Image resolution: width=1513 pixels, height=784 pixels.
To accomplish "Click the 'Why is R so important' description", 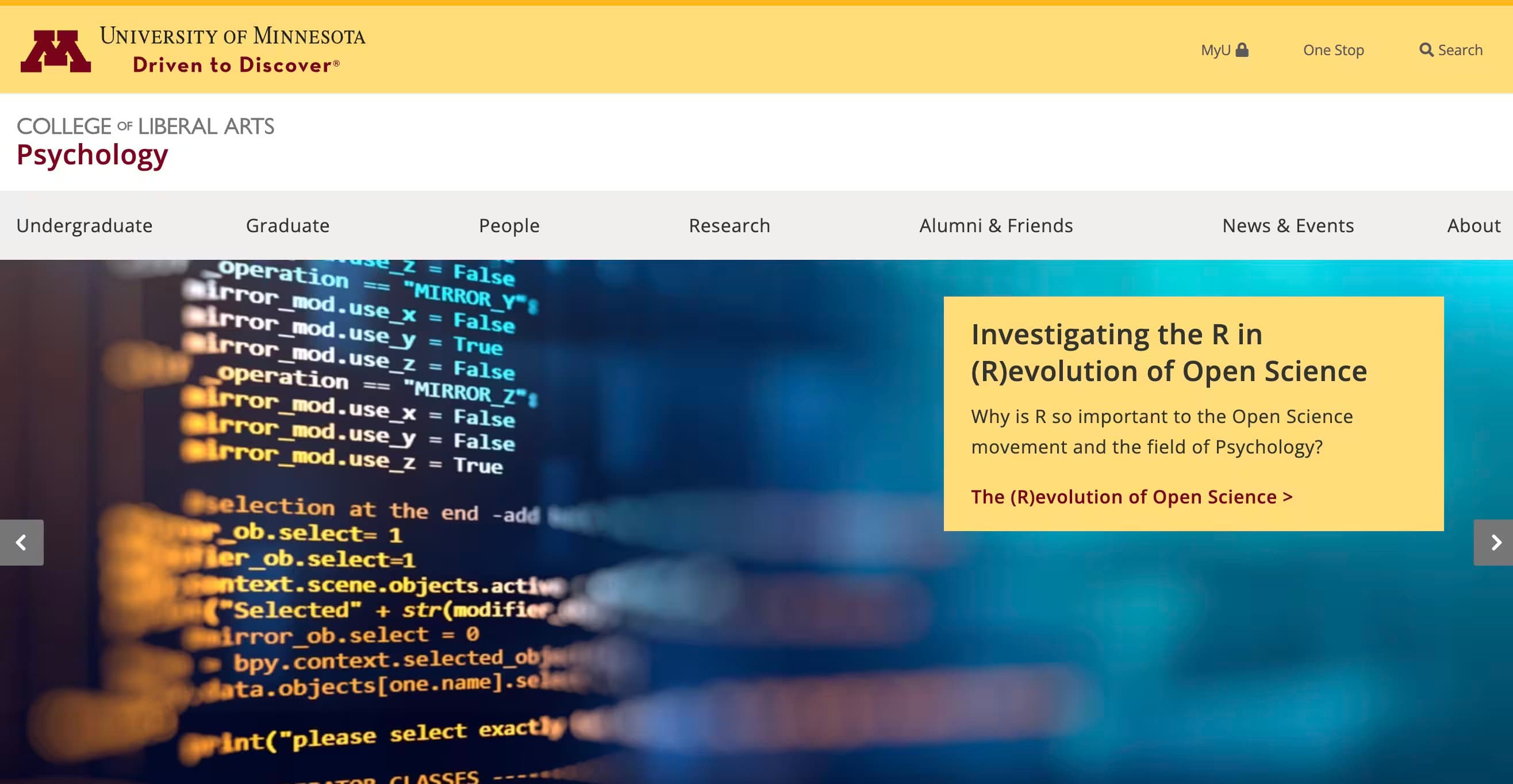I will tap(1162, 432).
